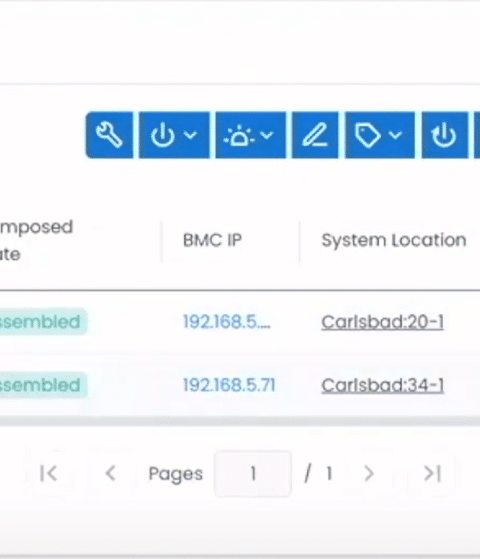
Task: Open the tag label dropdown button
Action: pos(380,135)
